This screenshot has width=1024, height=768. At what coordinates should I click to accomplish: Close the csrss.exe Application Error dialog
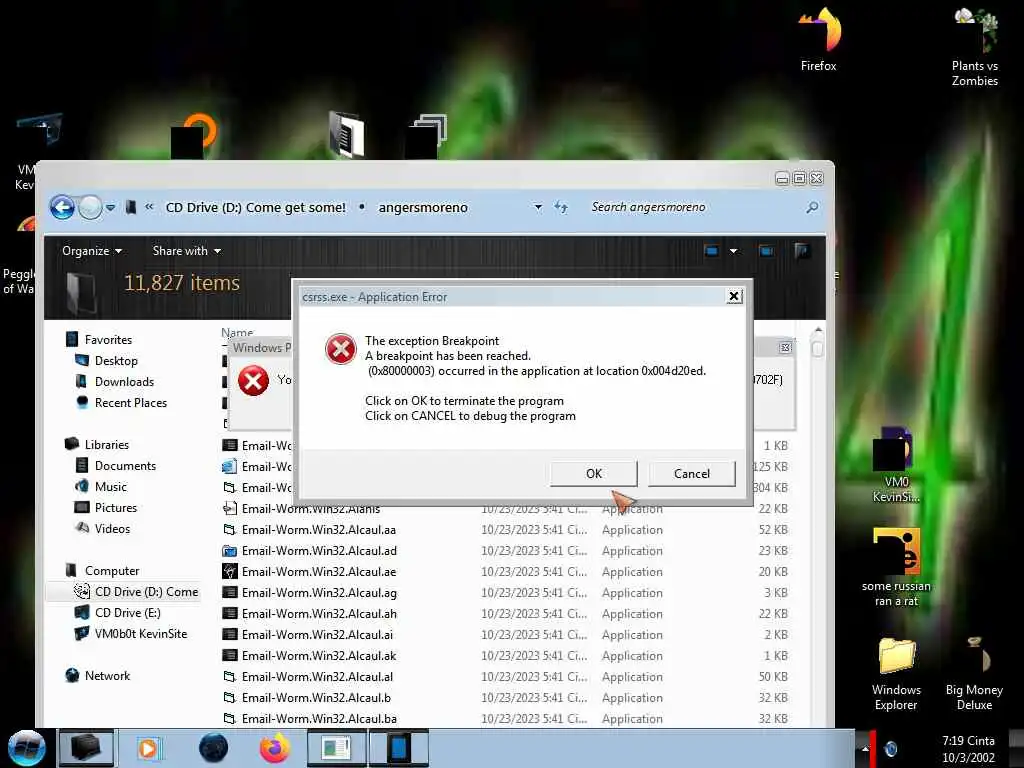(734, 296)
